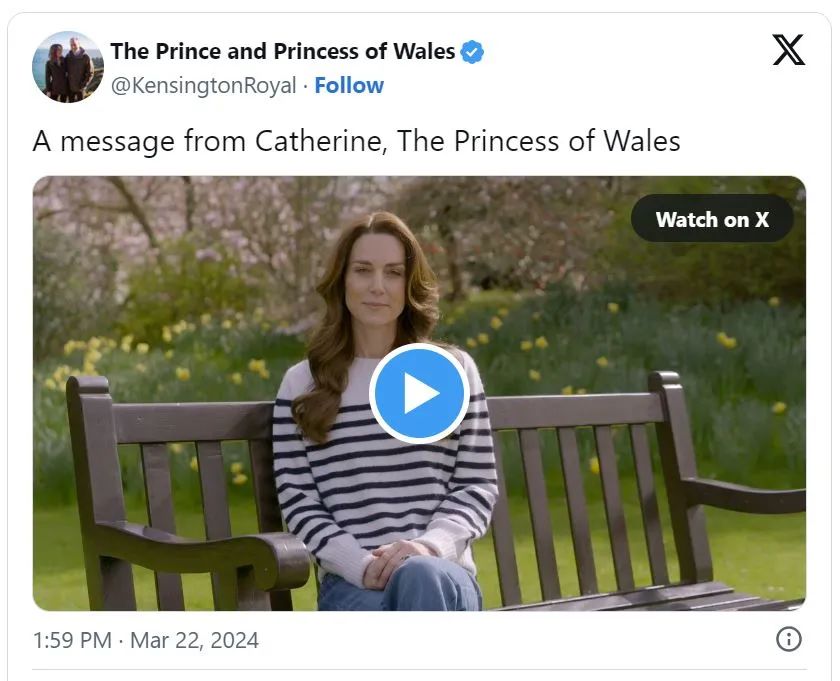Image resolution: width=840 pixels, height=681 pixels.
Task: Click the right bench armrest in video
Action: [745, 493]
